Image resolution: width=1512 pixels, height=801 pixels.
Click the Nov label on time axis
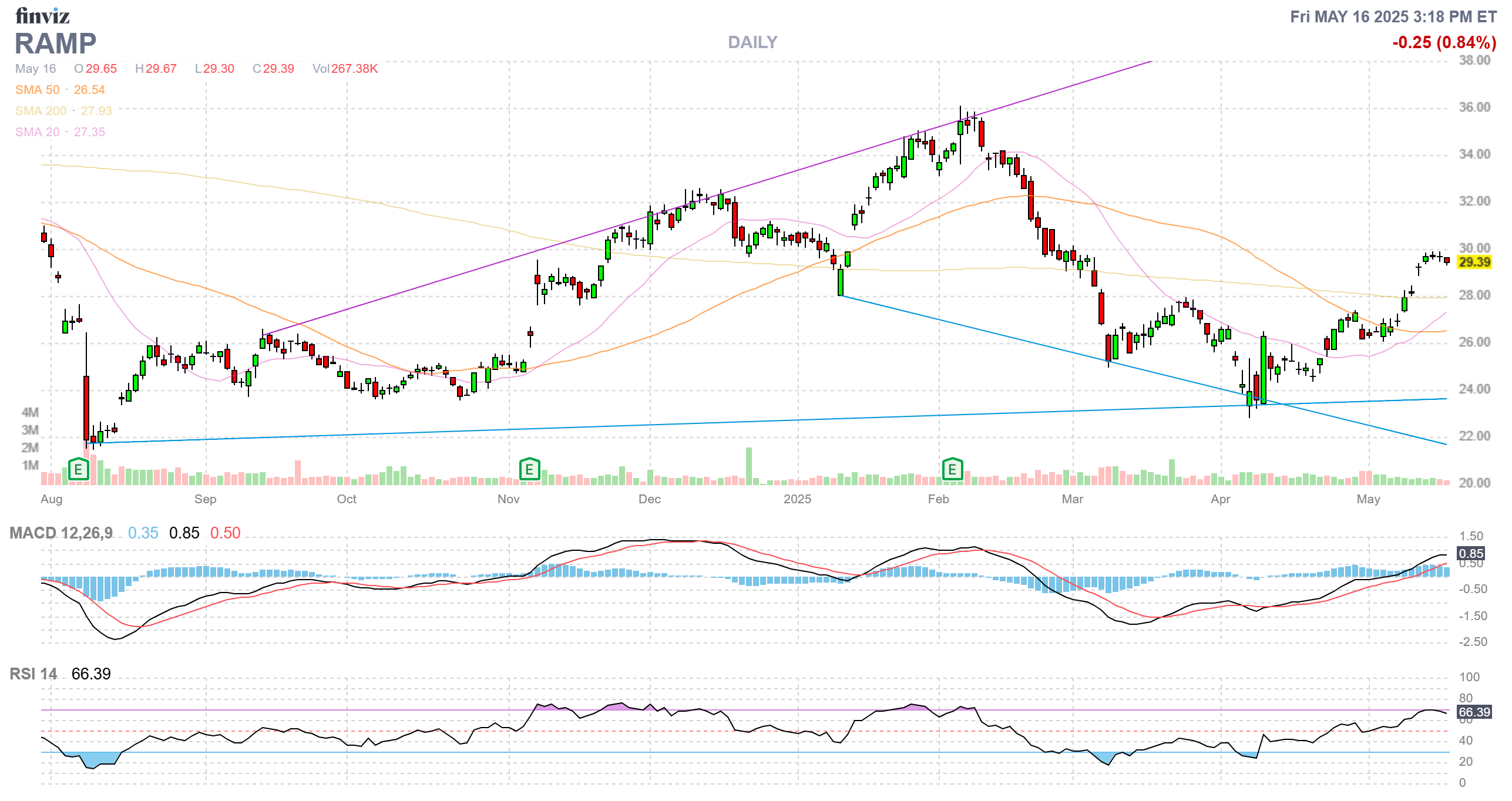click(508, 499)
